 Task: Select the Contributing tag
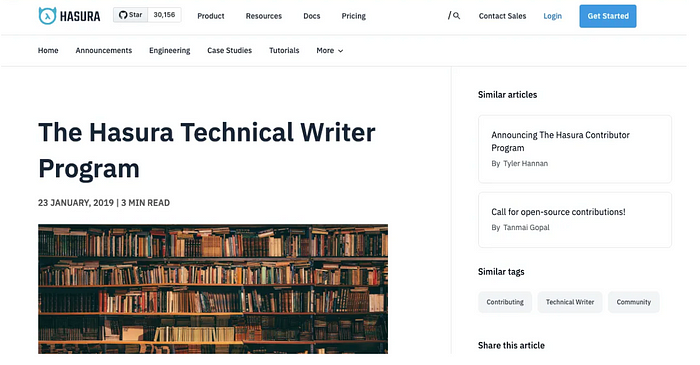(x=505, y=302)
